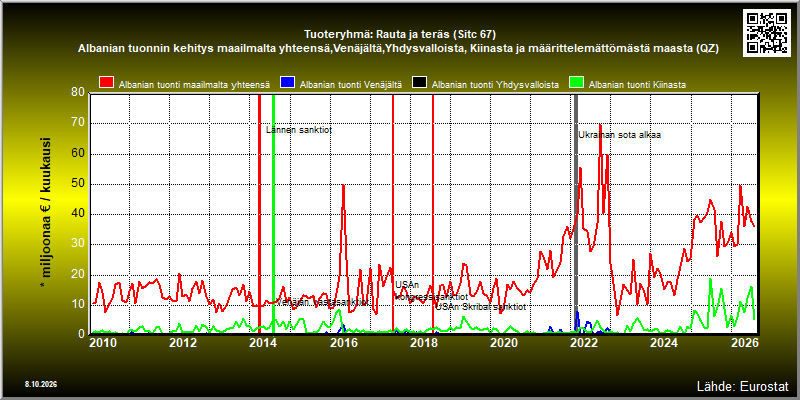Click y-axis title 'miljoonaa € / kuukausi'

click(46, 209)
